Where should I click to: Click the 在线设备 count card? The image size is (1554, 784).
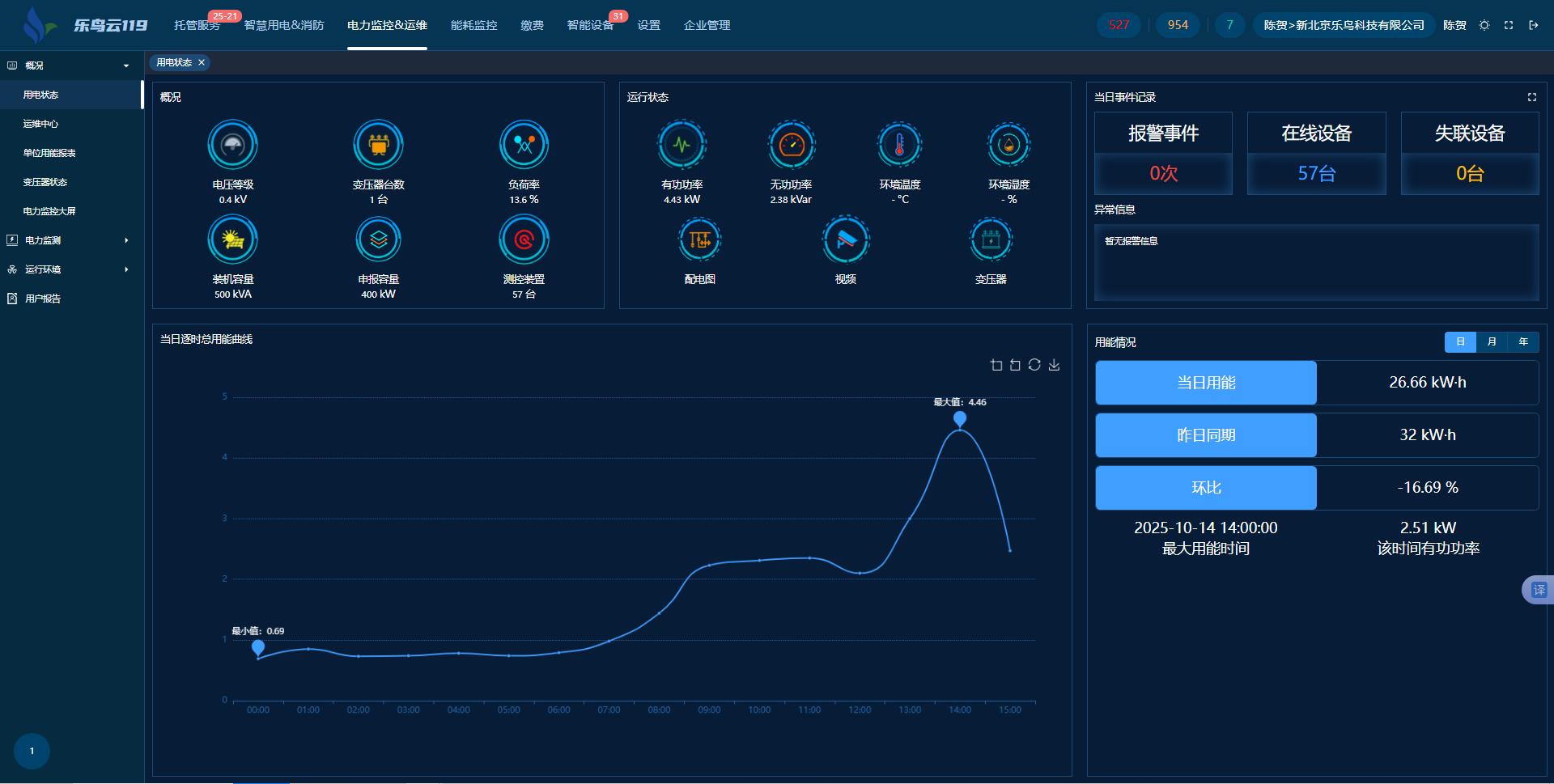[x=1316, y=154]
